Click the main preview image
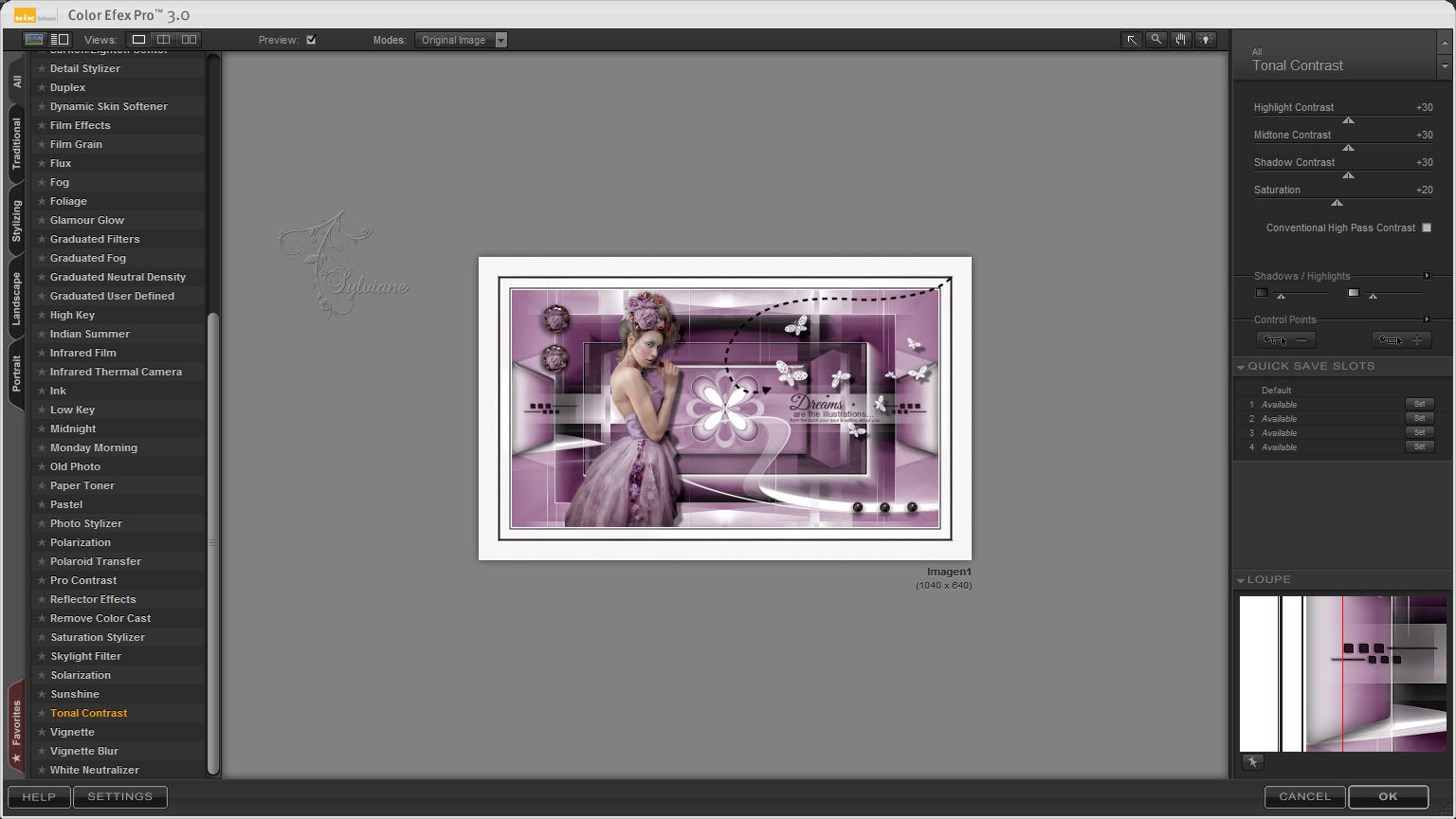Screen dimensions: 1456x819 (725, 409)
